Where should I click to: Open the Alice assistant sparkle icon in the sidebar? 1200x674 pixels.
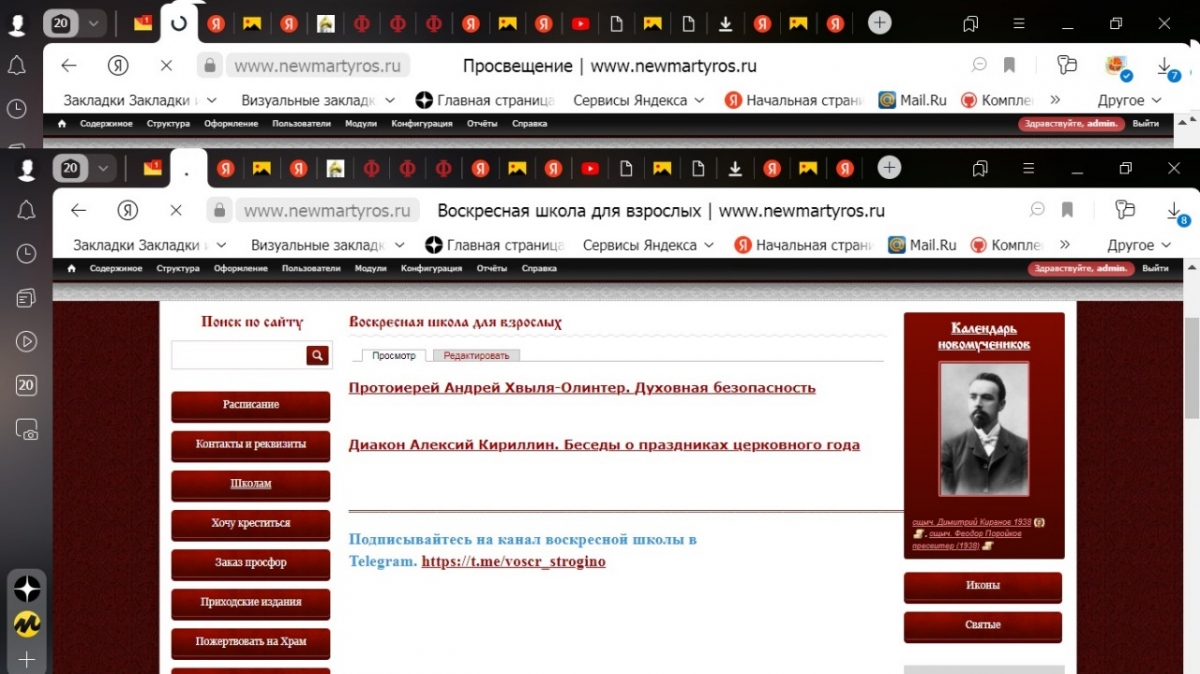[x=27, y=589]
